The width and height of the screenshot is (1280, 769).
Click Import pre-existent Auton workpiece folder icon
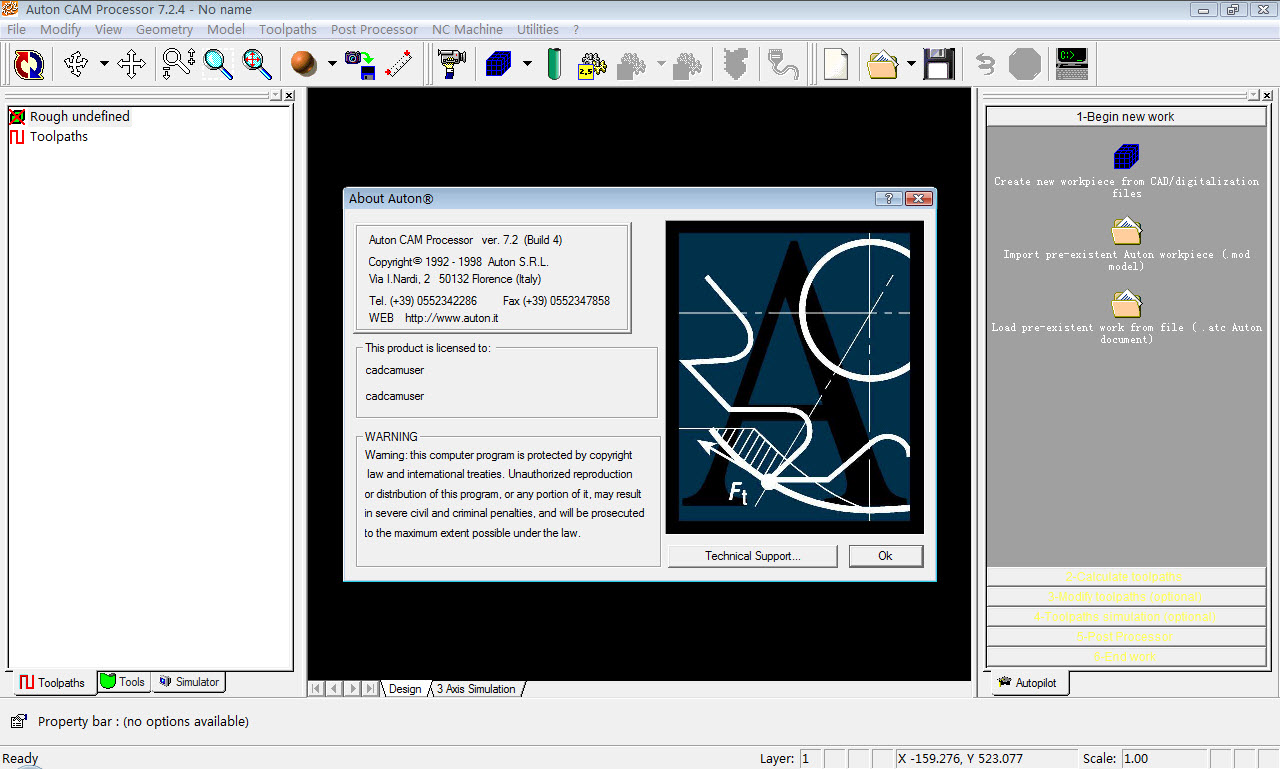tap(1126, 231)
